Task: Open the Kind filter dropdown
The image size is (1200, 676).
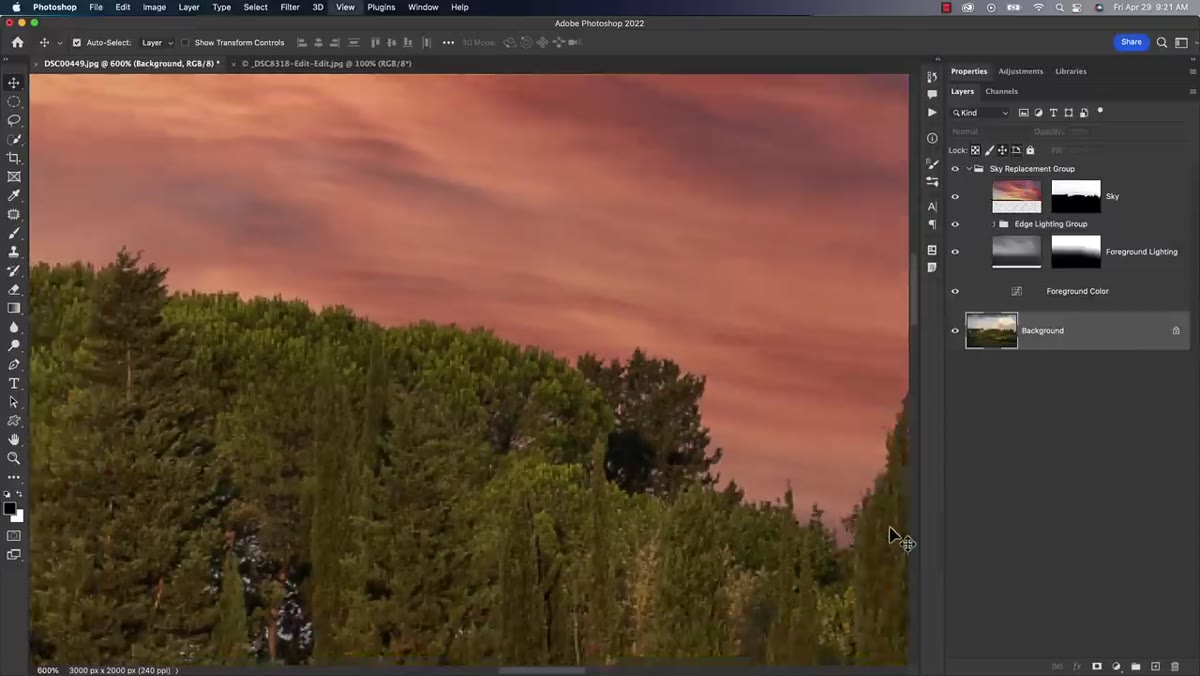Action: click(981, 113)
